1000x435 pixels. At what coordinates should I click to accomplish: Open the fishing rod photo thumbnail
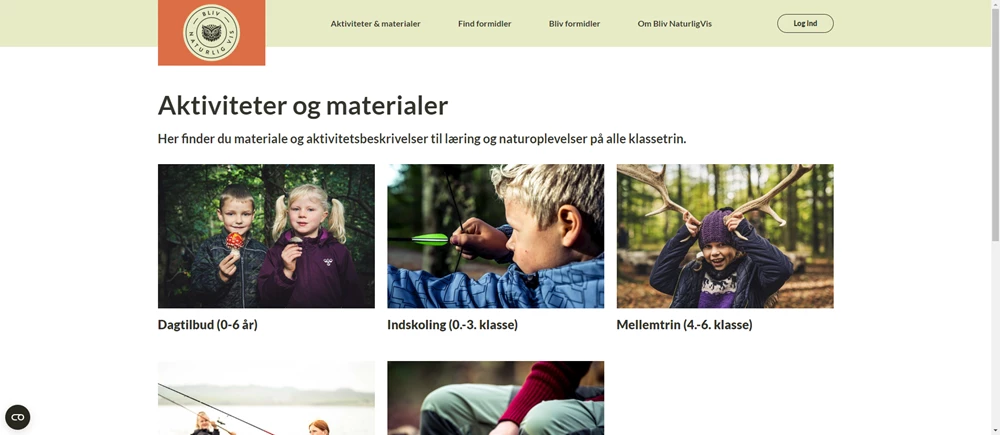(266, 398)
